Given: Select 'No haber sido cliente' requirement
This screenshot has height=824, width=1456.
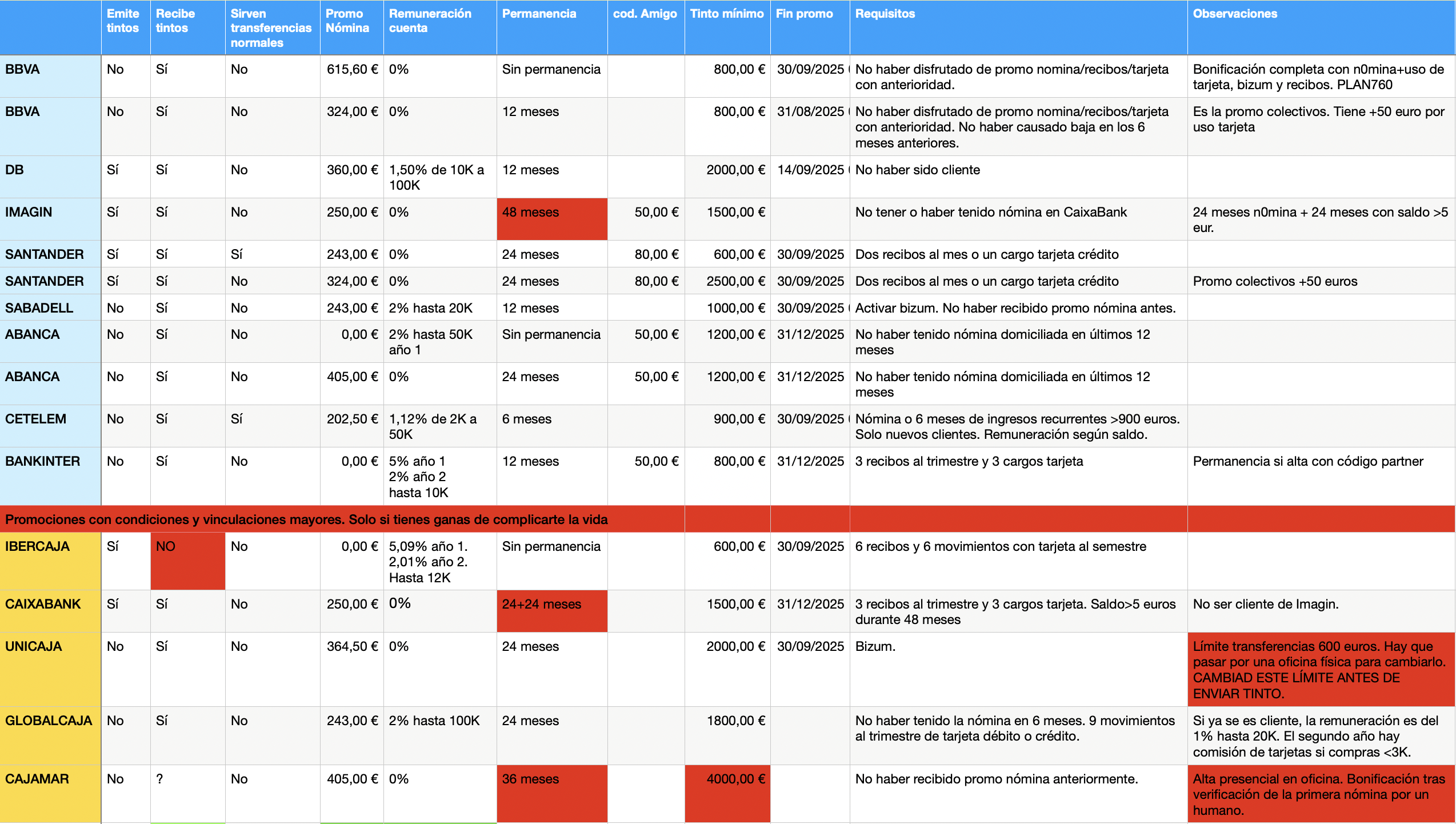Looking at the screenshot, I should tap(1018, 177).
